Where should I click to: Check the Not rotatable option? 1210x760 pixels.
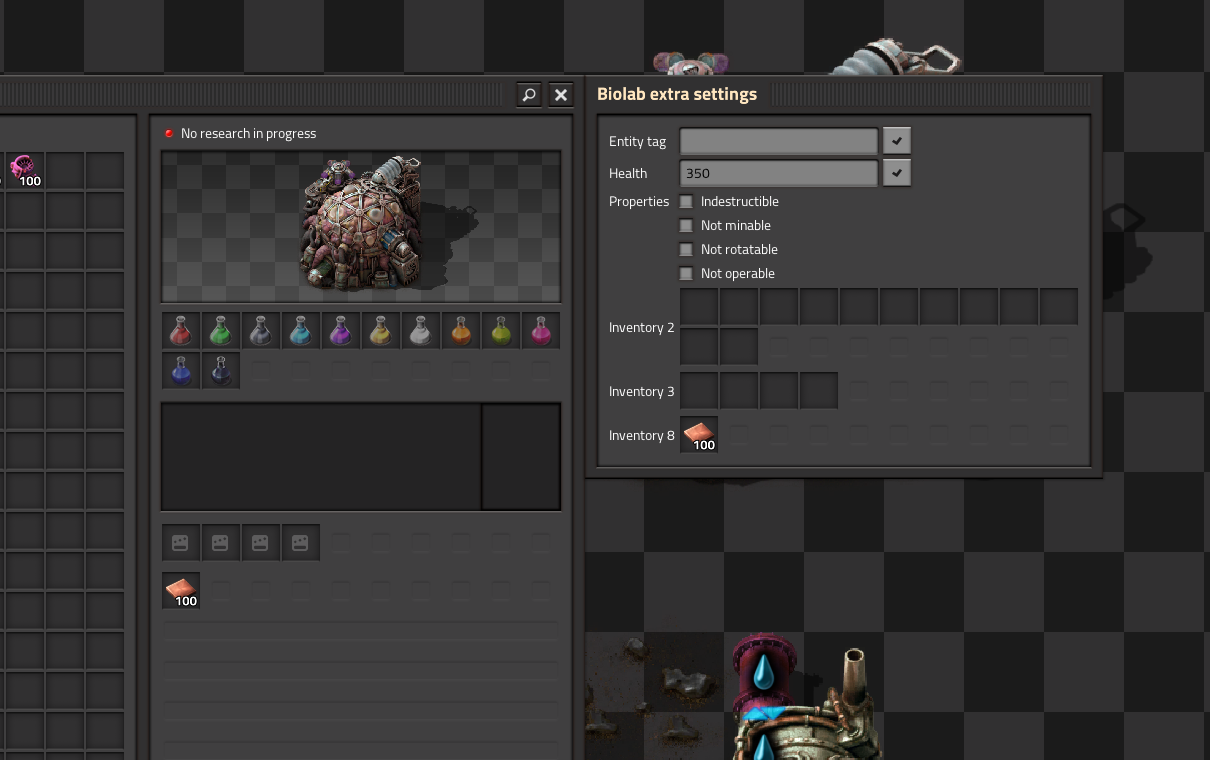(686, 250)
